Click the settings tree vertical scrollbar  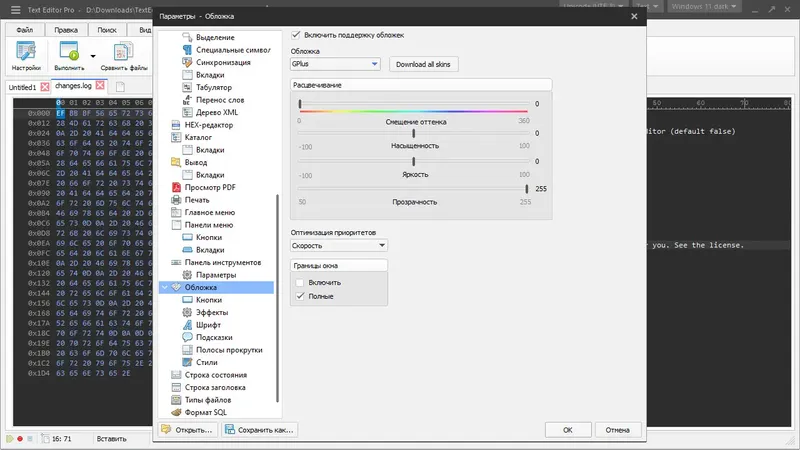278,298
